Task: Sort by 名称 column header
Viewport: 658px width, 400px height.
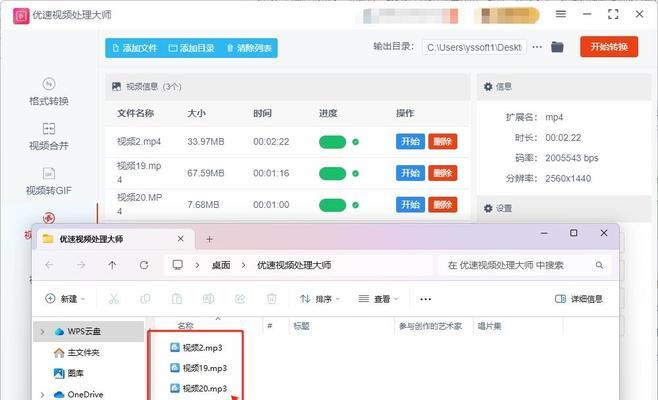Action: [185, 326]
